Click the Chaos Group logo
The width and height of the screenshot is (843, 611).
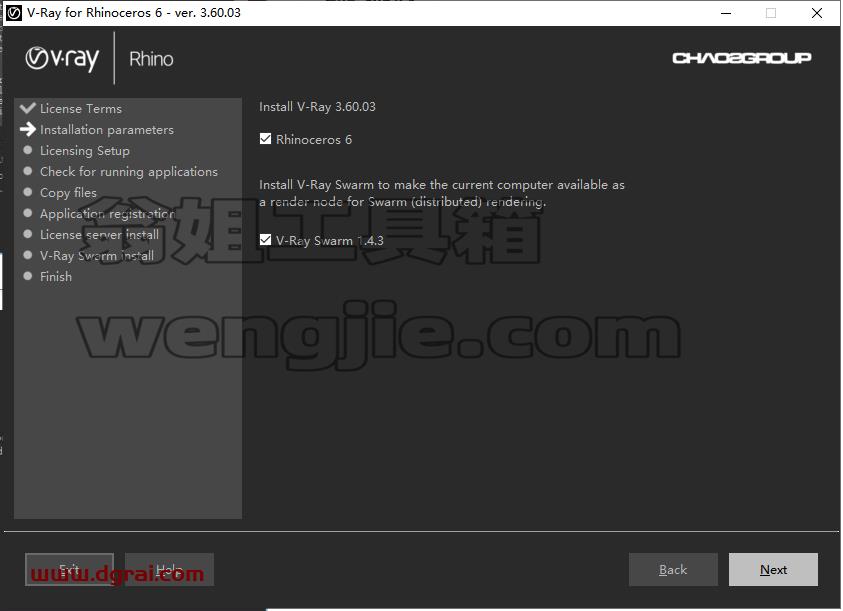[742, 58]
